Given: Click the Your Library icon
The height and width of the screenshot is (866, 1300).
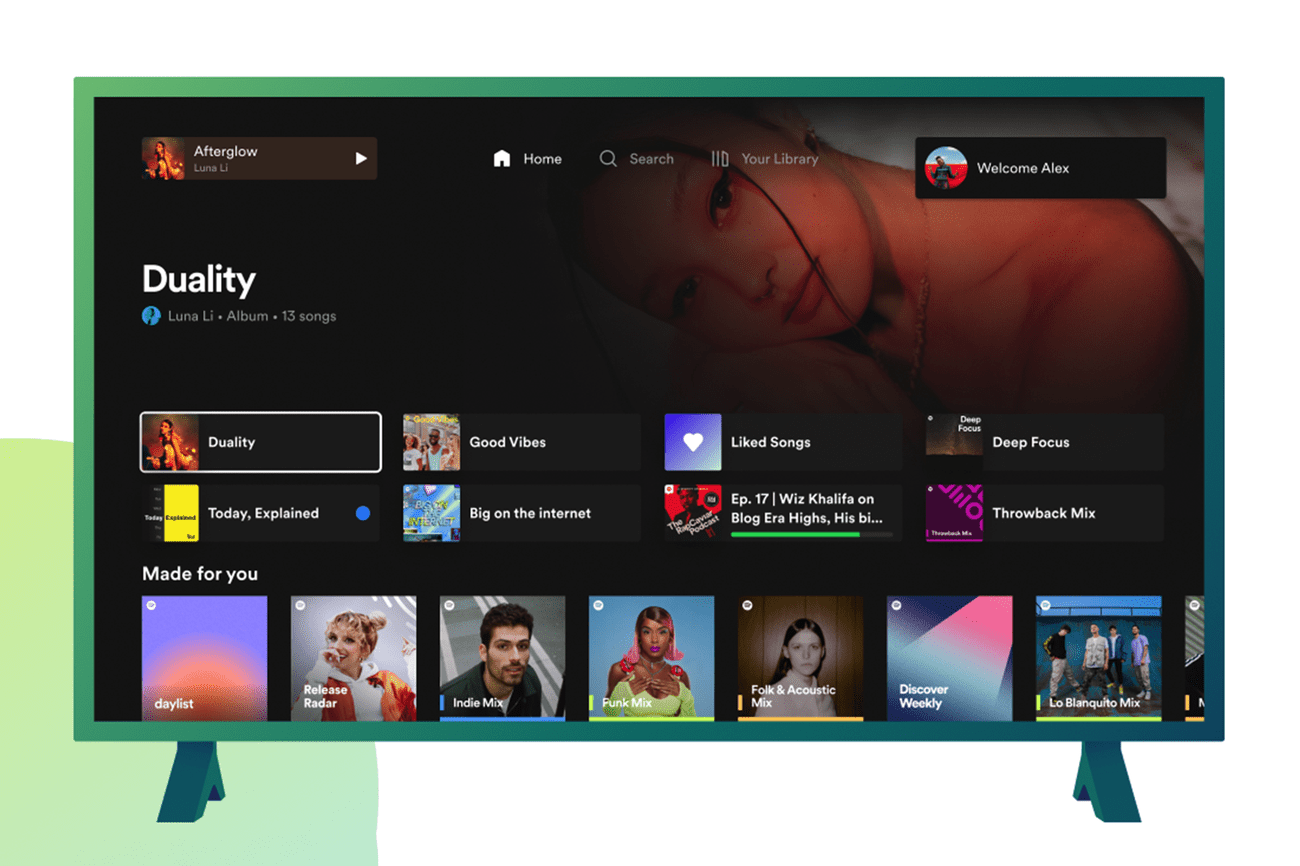Looking at the screenshot, I should (719, 158).
